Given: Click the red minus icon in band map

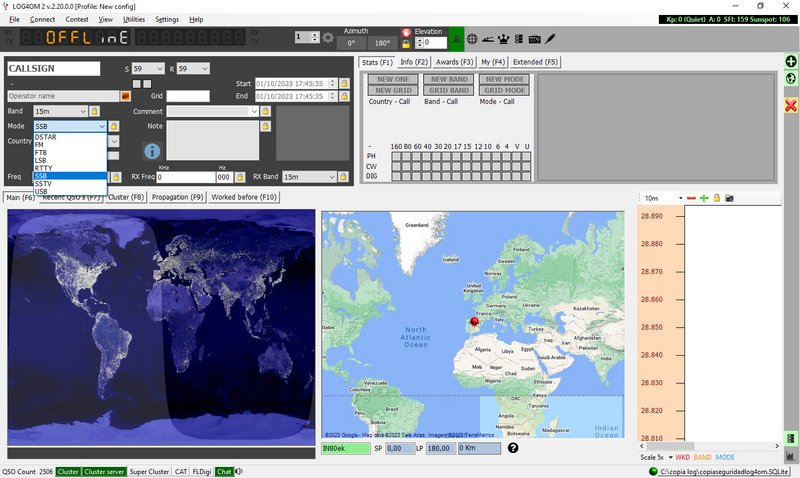Looking at the screenshot, I should [x=691, y=198].
